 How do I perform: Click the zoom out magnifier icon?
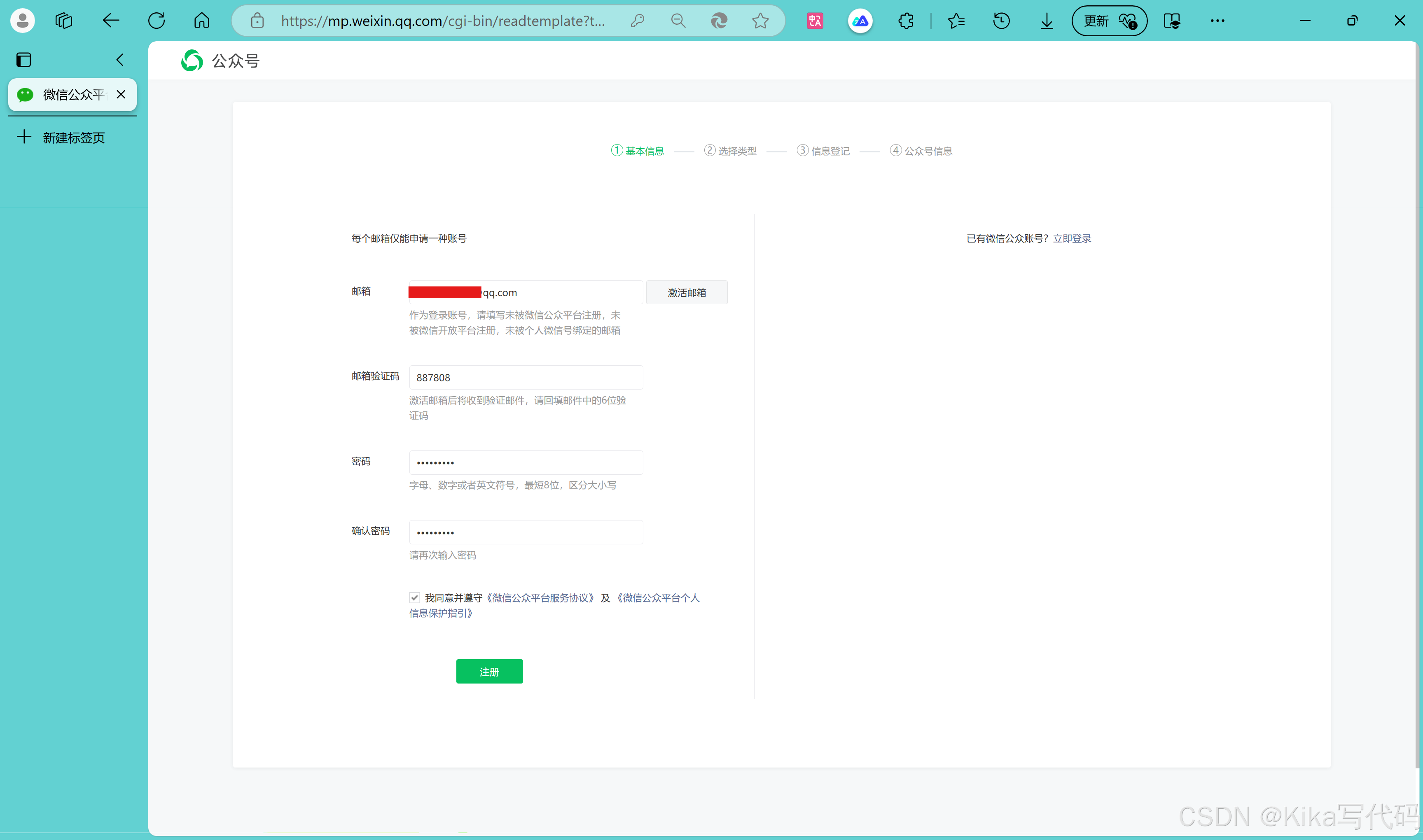click(x=678, y=21)
